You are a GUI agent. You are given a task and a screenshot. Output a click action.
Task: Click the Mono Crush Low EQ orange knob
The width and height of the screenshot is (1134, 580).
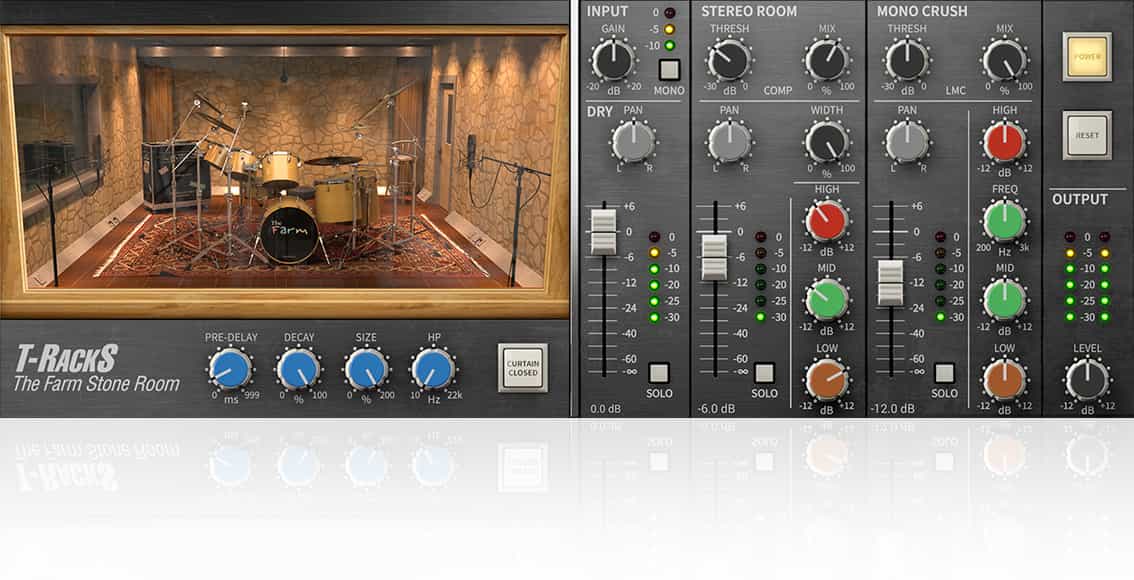[1005, 380]
